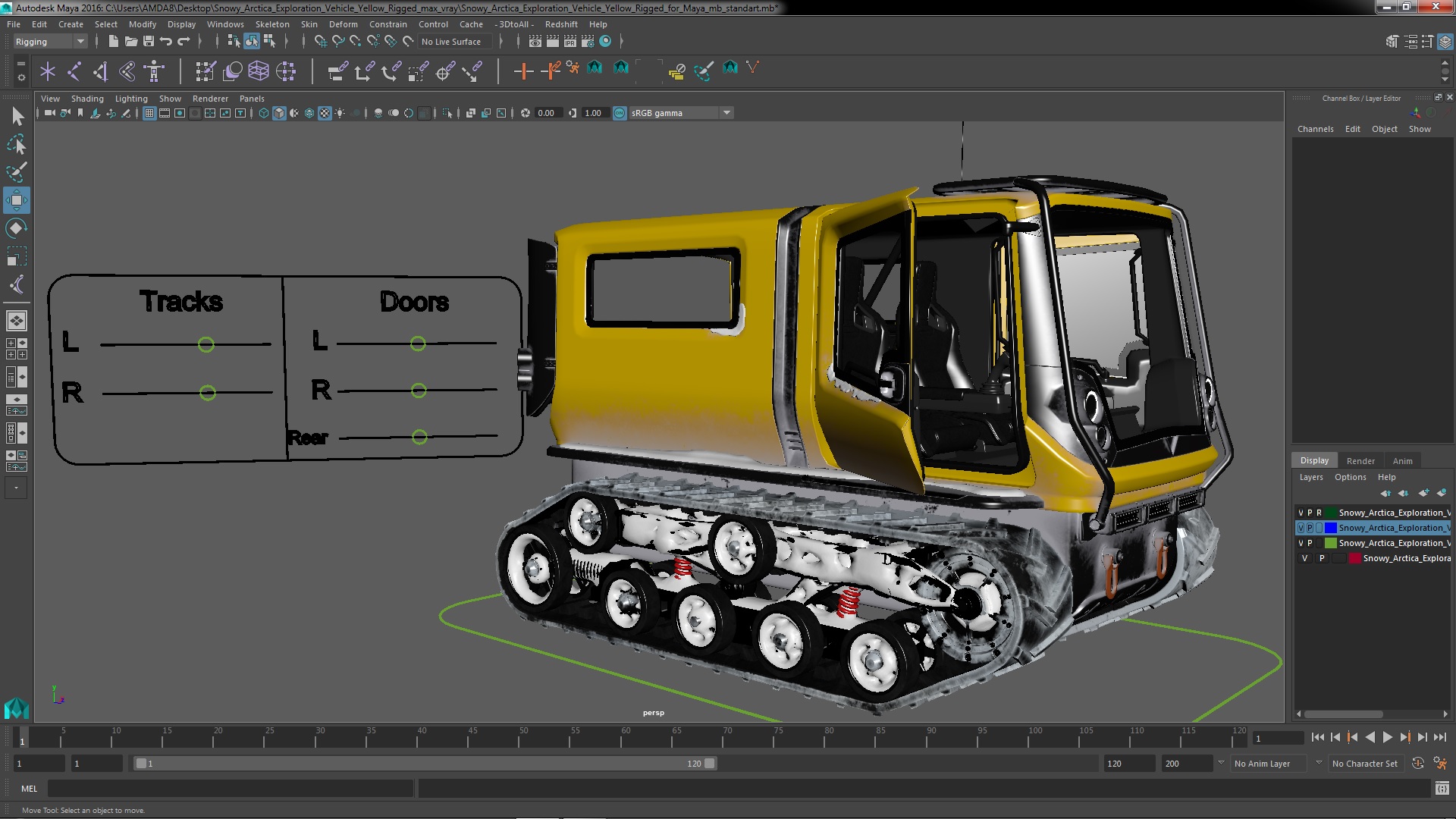This screenshot has height=819, width=1456.
Task: Open the viewport Shading menu
Action: tap(87, 99)
